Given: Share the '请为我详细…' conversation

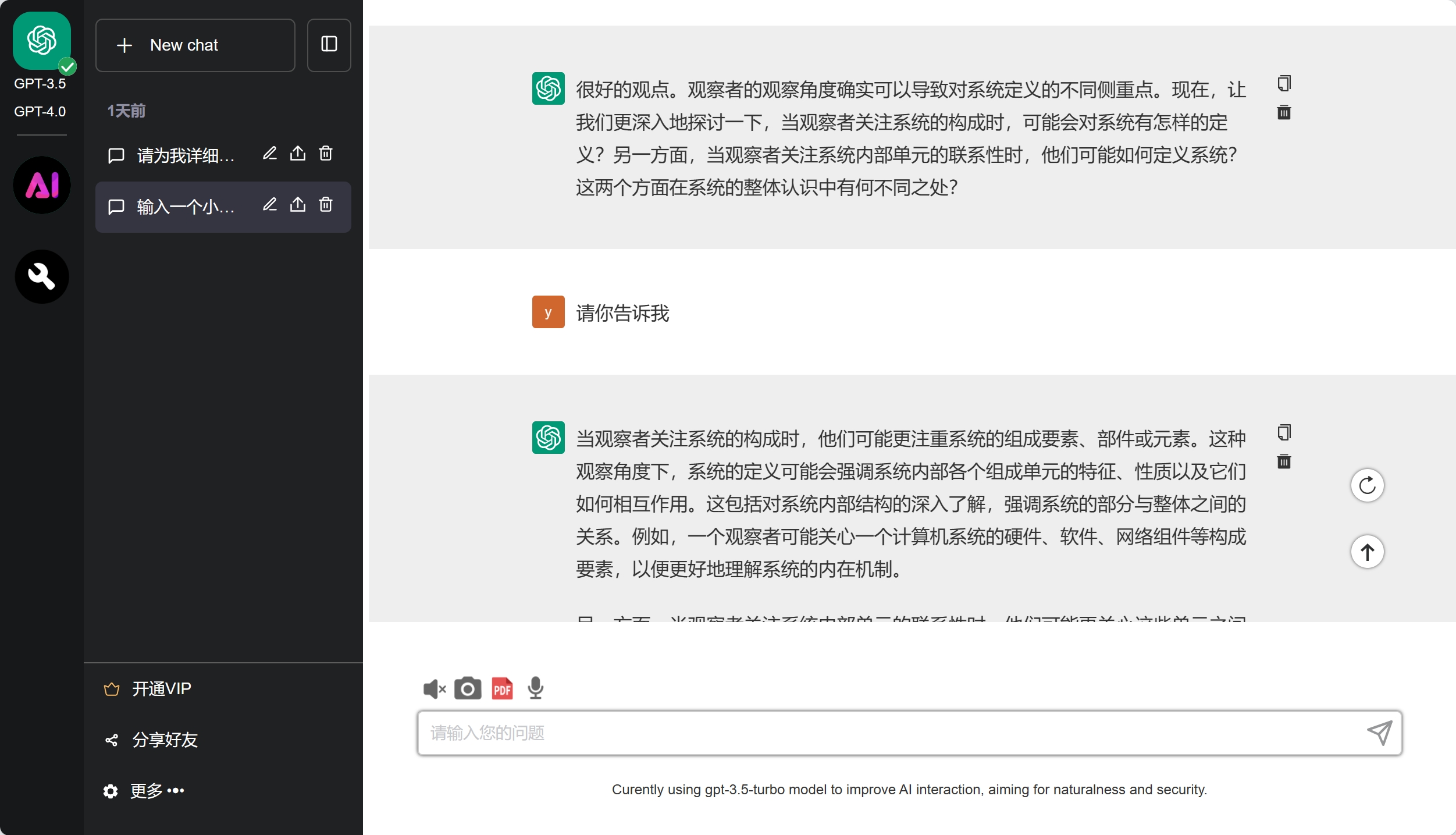Looking at the screenshot, I should pos(297,154).
